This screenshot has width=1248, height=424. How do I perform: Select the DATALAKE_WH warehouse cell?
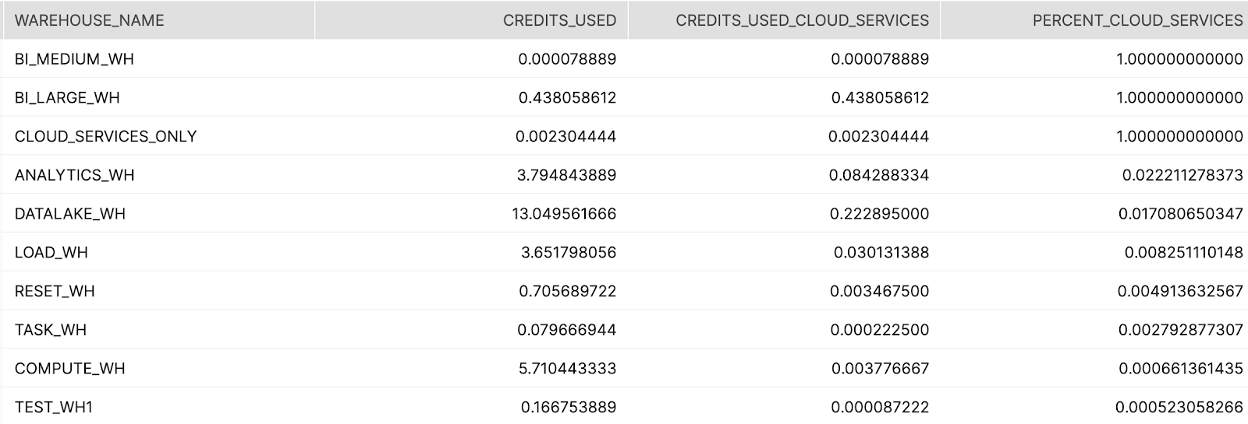70,214
